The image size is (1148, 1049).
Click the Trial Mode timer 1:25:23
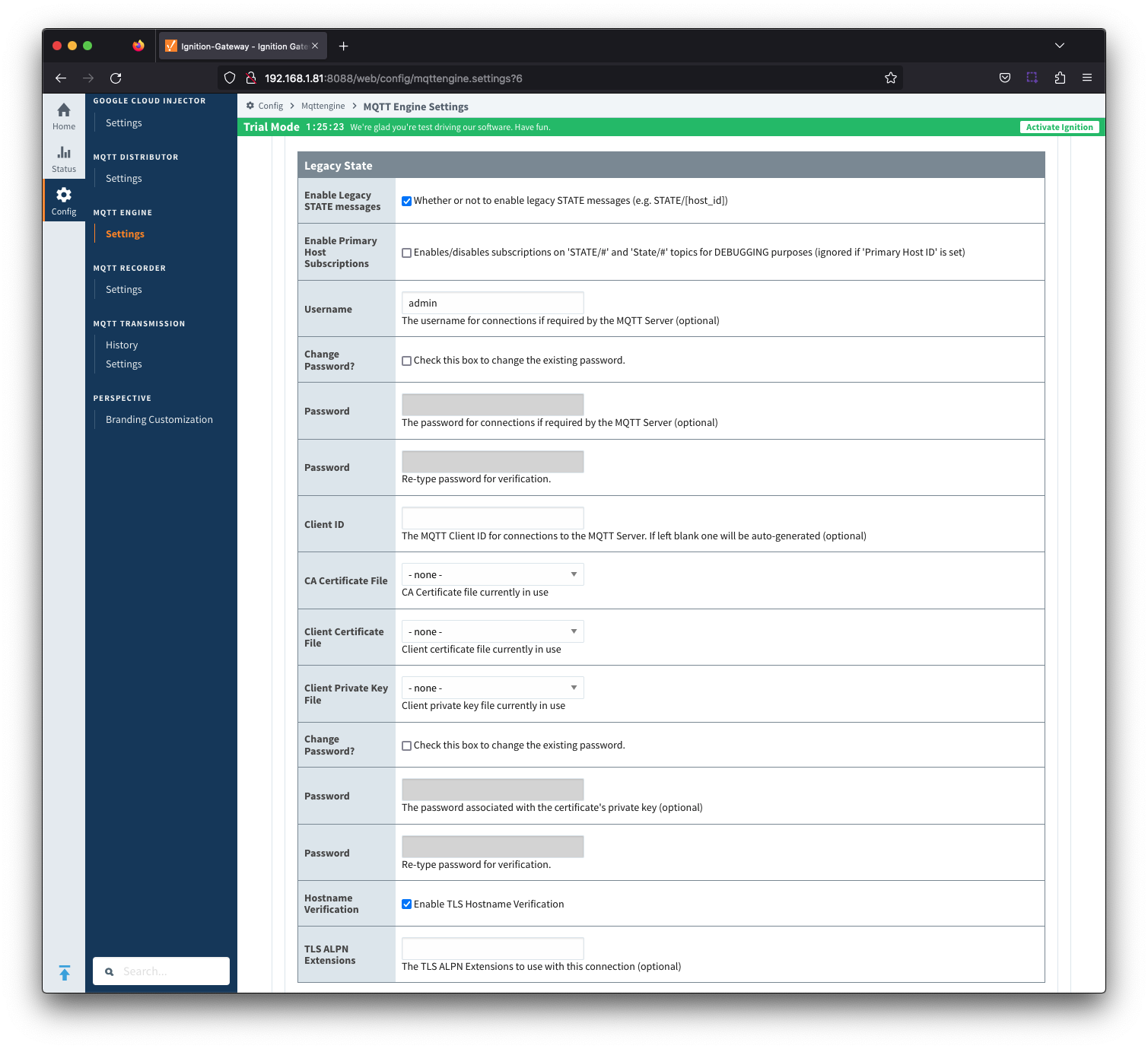tap(325, 127)
